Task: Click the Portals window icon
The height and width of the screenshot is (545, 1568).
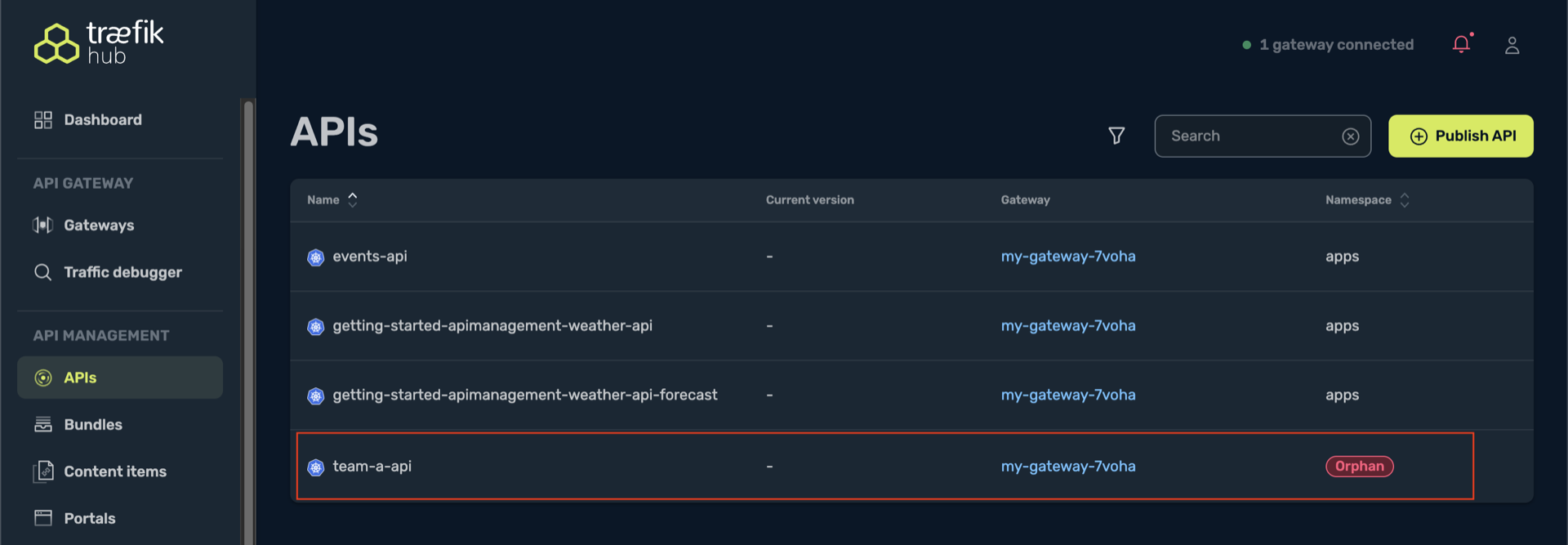Action: [43, 518]
